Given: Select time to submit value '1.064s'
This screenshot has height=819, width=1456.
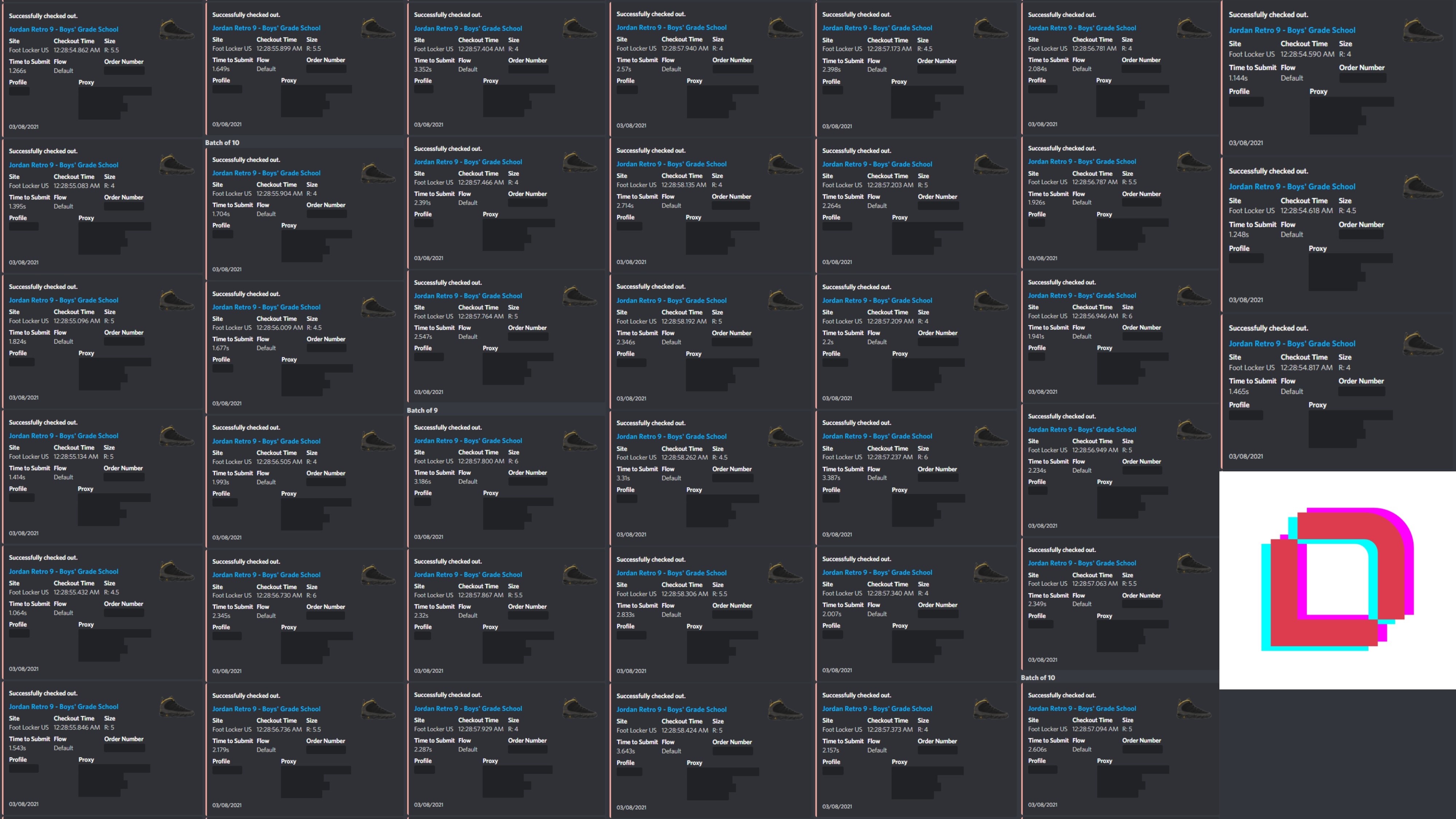Looking at the screenshot, I should click(x=17, y=613).
